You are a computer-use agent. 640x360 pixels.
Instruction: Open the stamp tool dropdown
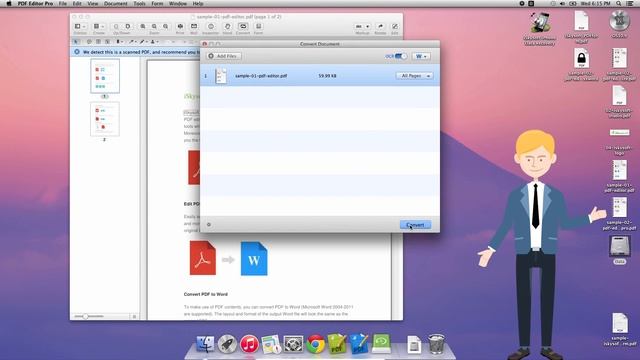154,42
